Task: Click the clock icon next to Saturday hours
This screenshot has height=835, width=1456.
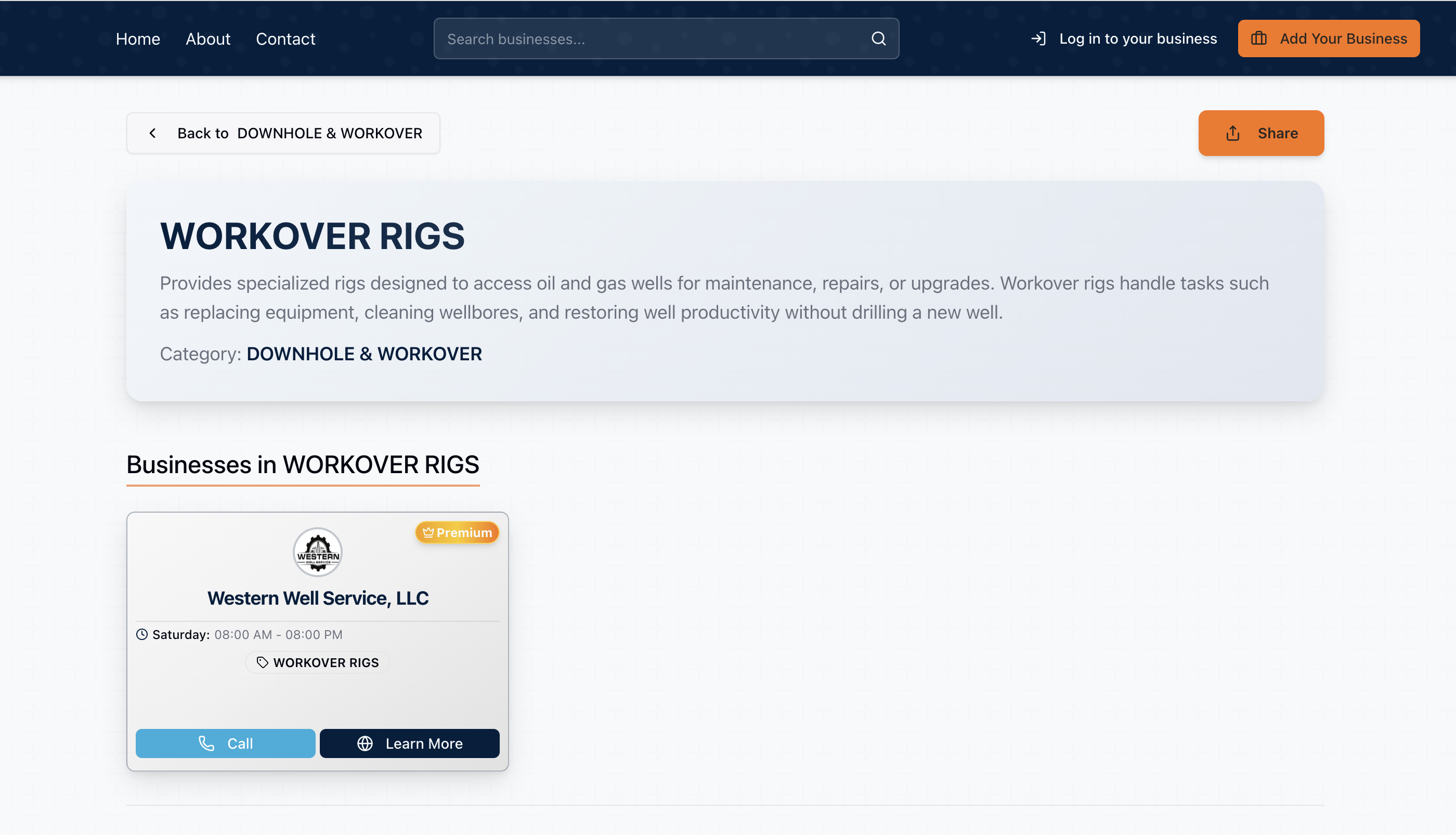Action: click(141, 634)
